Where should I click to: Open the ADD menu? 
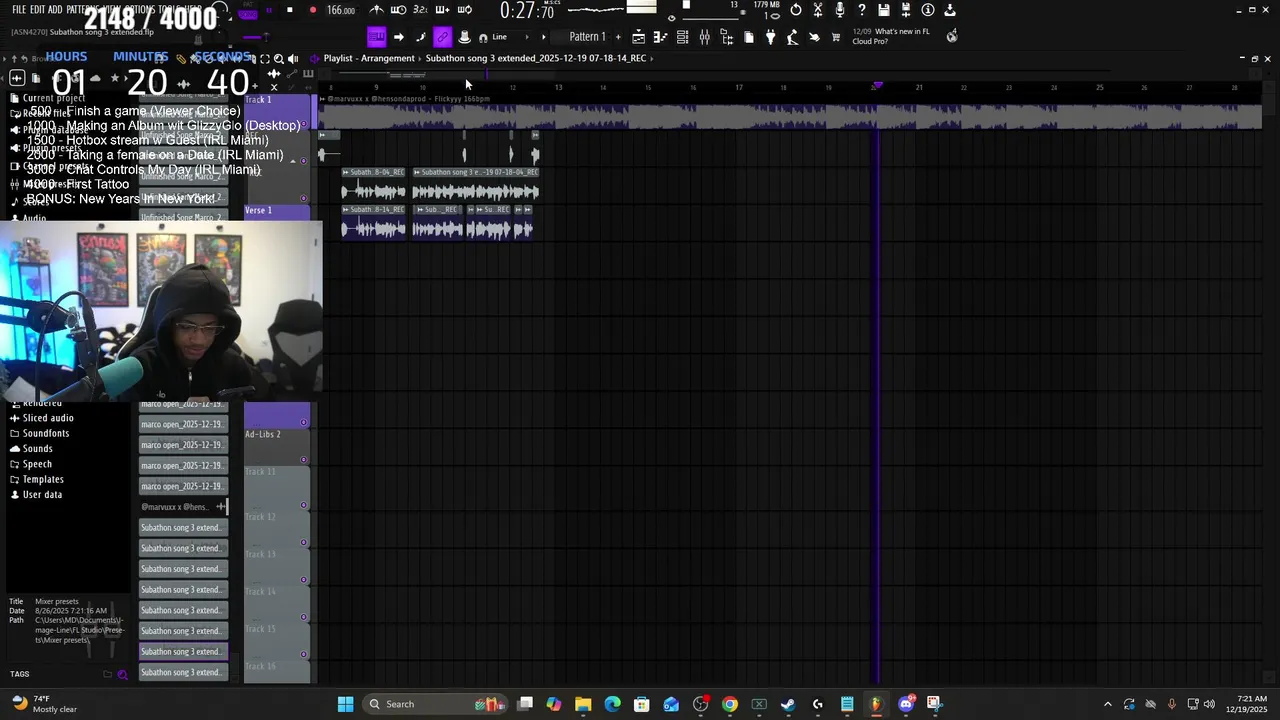[x=55, y=10]
